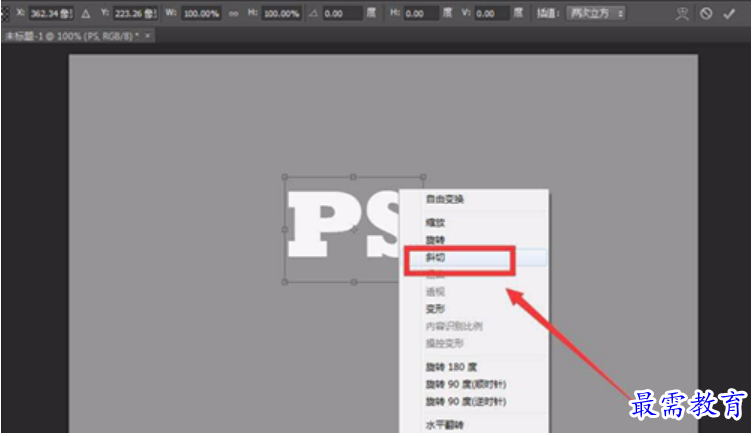The image size is (753, 436).
Task: Commit the transform with the checkmark icon
Action: coord(729,13)
